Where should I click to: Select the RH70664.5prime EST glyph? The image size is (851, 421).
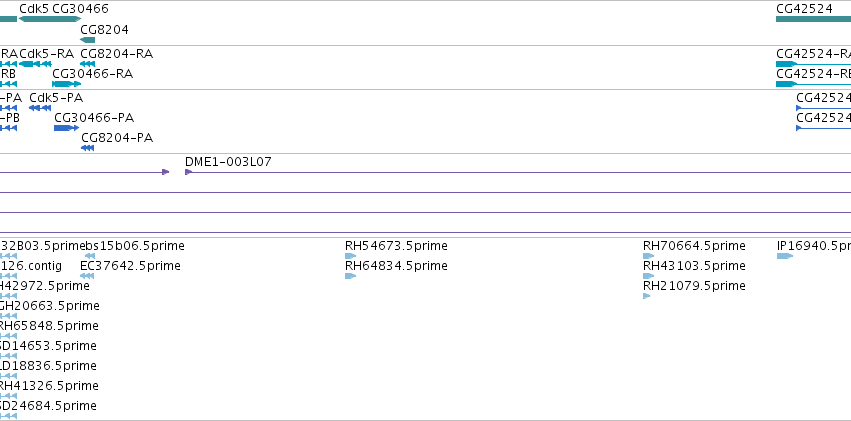pos(649,256)
